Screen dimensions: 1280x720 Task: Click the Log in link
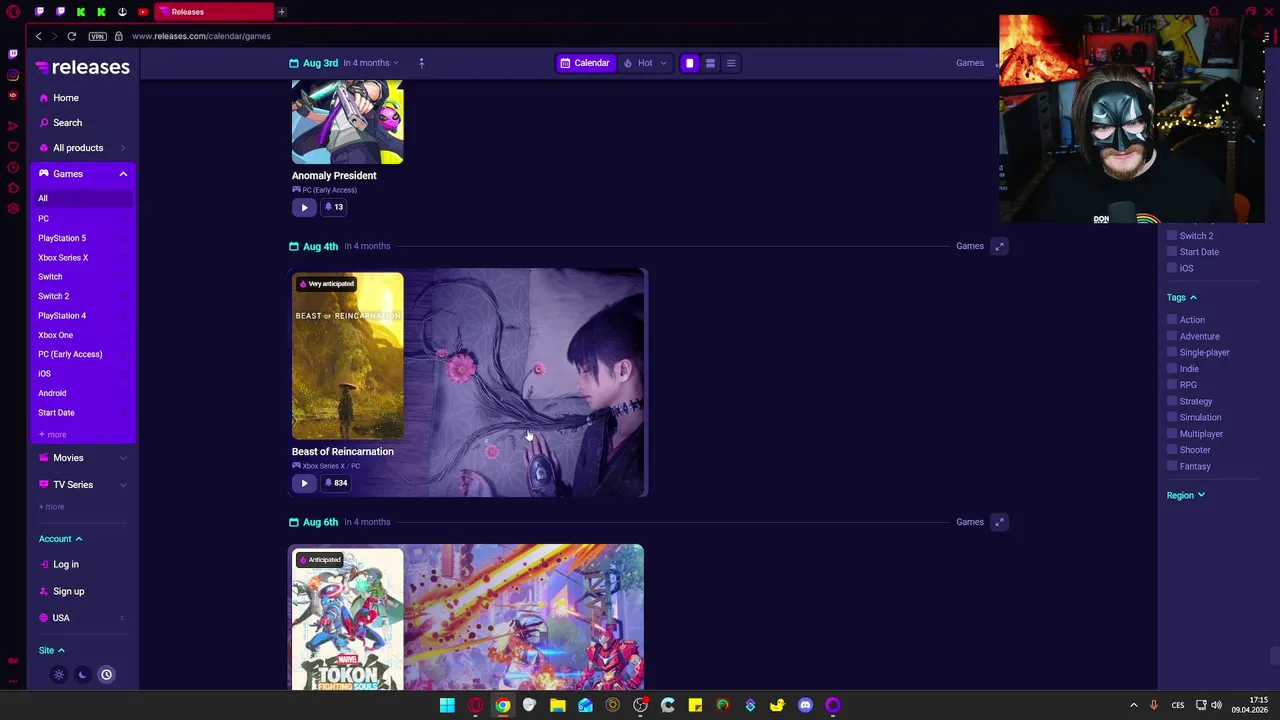(x=66, y=565)
